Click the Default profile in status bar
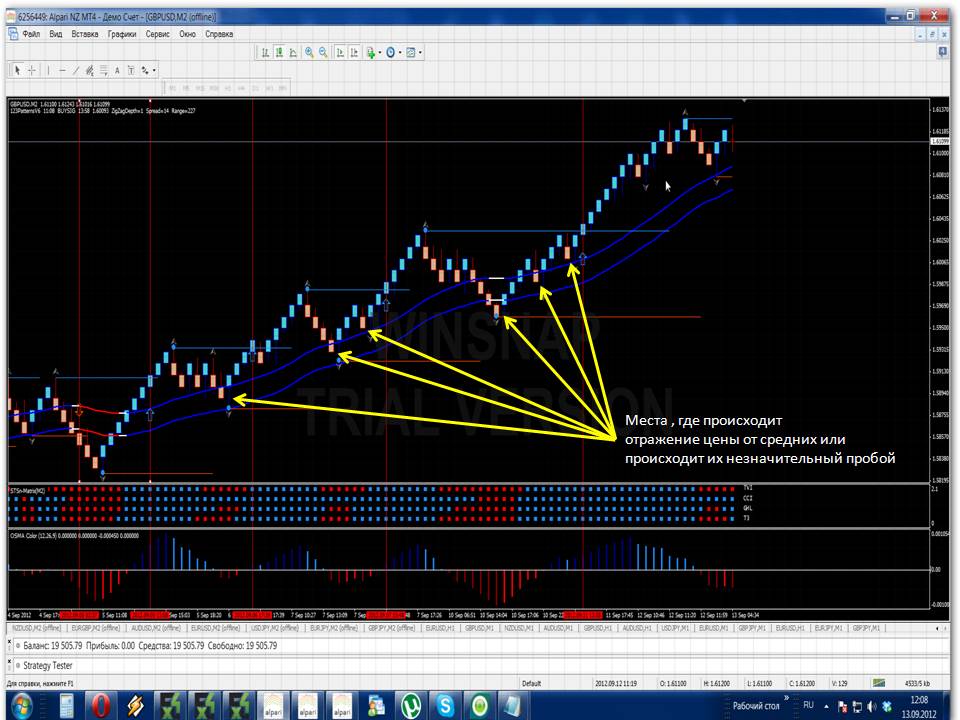The height and width of the screenshot is (720, 960). [531, 683]
